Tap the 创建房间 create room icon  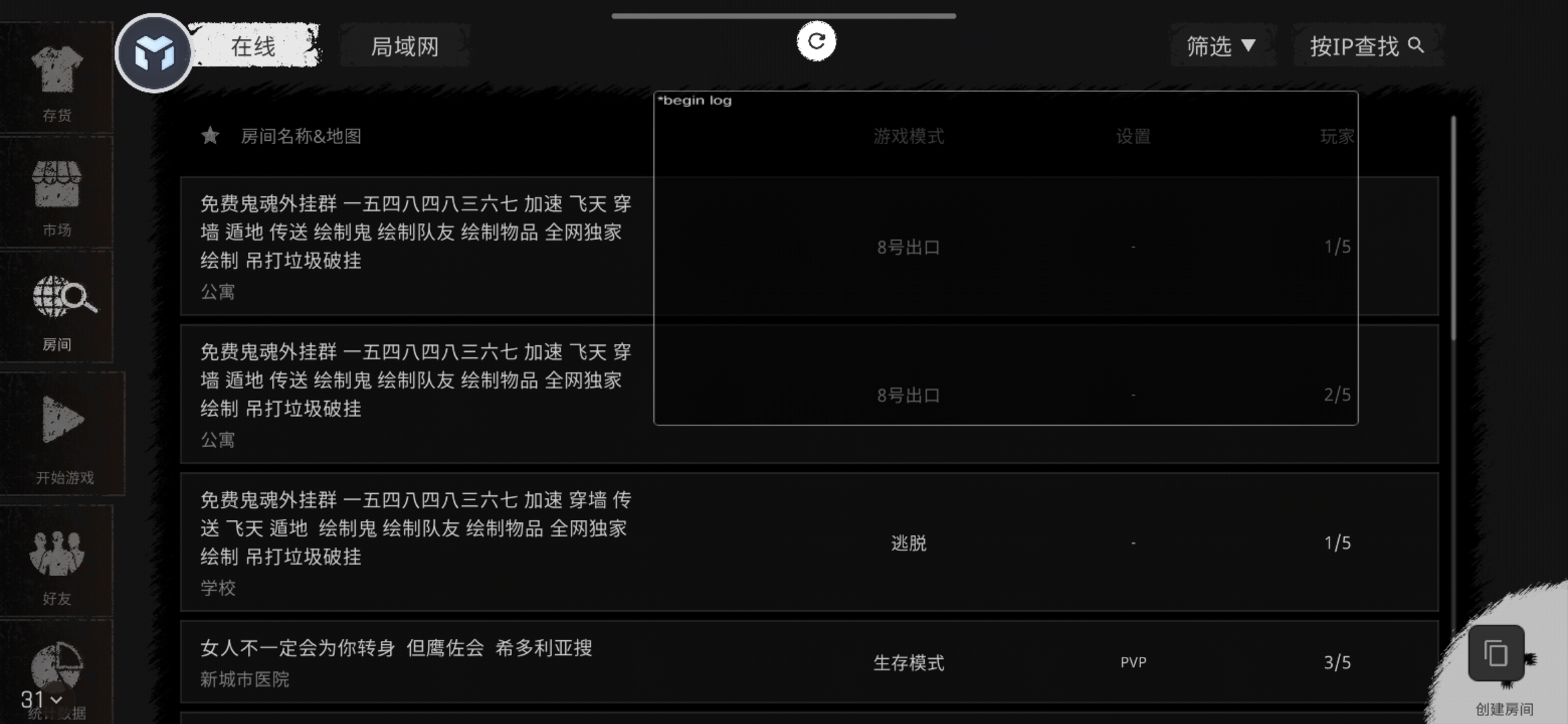point(1496,654)
